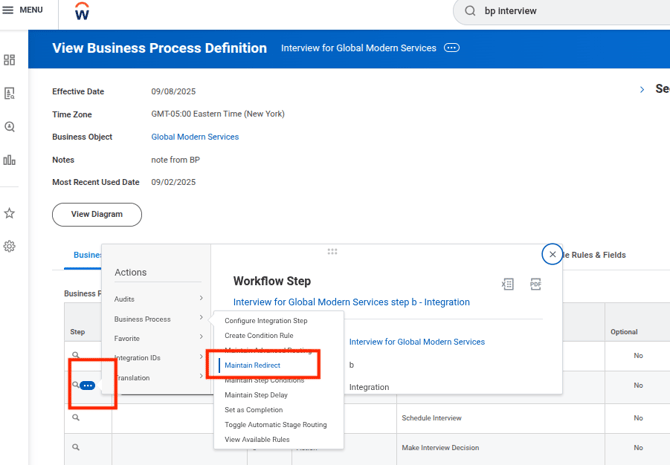Click the Translation submenu arrow

[201, 376]
